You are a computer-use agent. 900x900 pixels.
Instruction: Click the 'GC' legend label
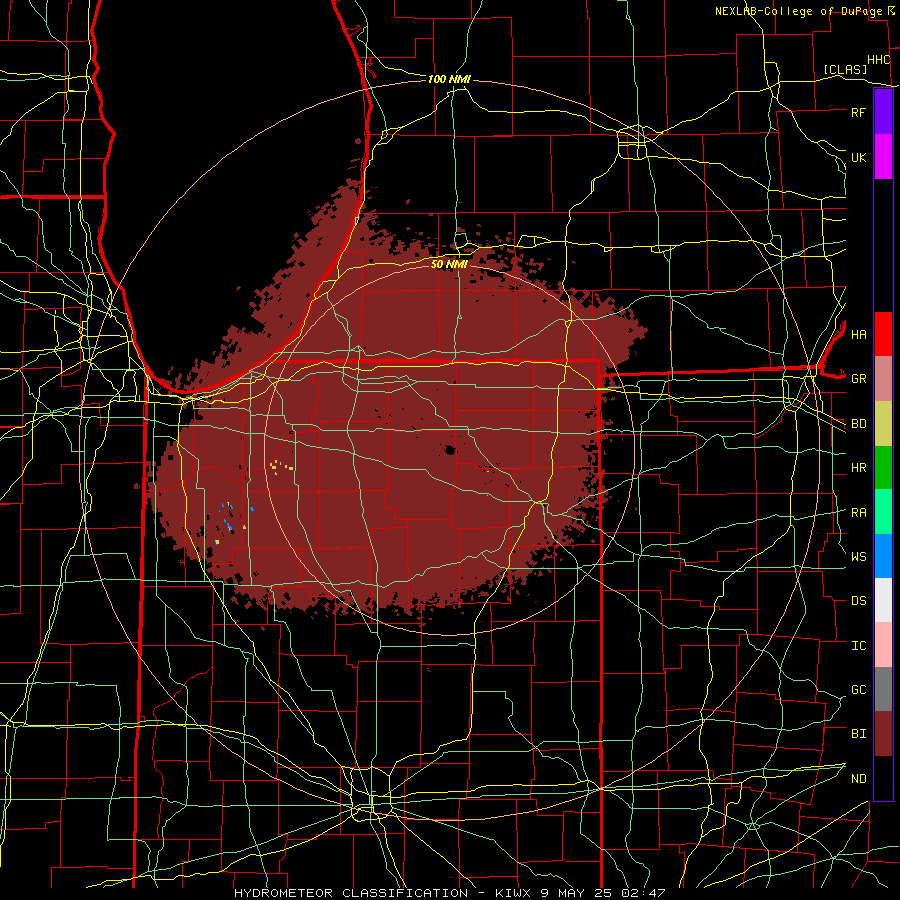[x=858, y=690]
